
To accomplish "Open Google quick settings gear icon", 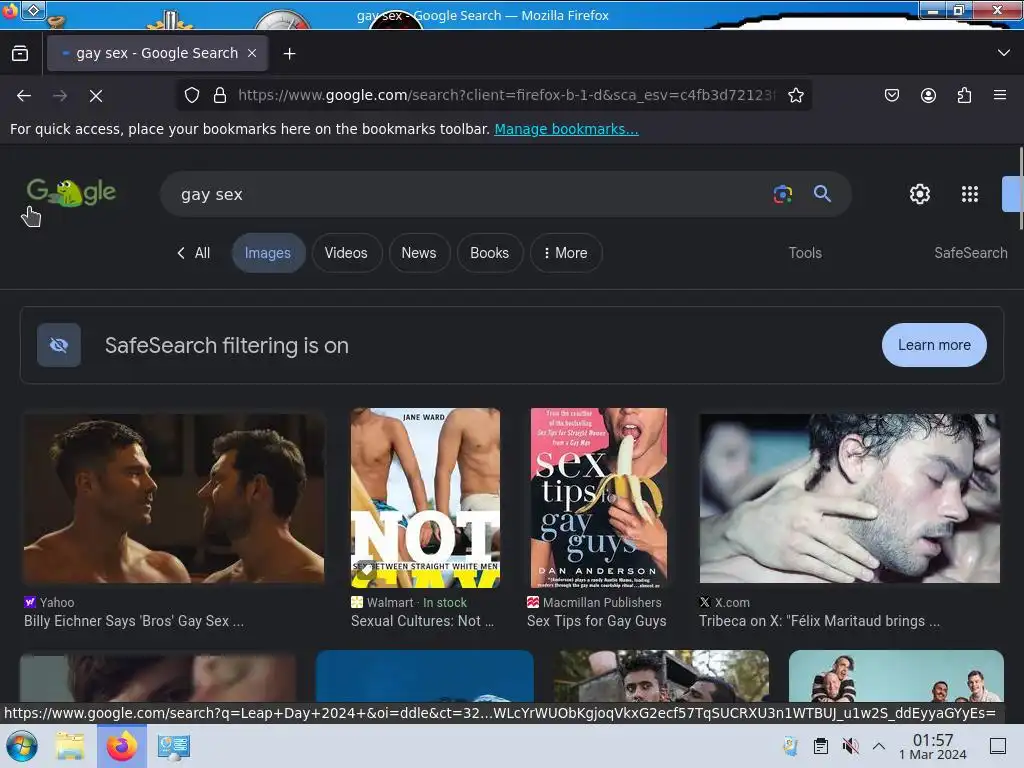I will click(920, 194).
